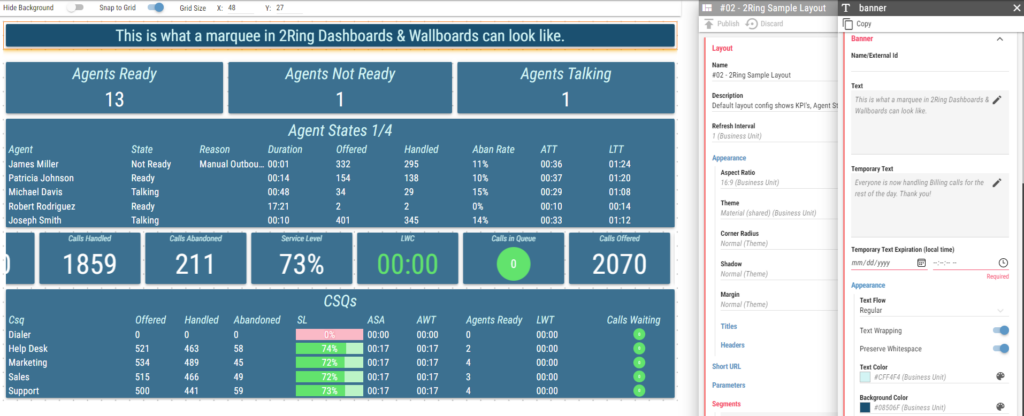Open the Short URL section link

[726, 366]
